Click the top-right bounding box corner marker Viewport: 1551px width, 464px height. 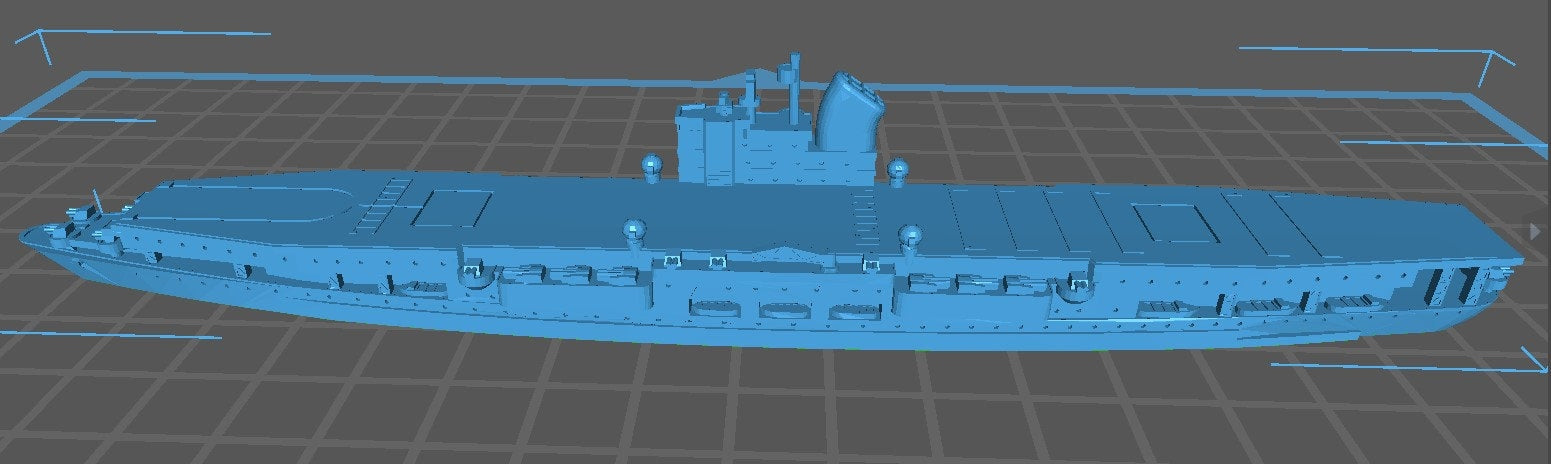click(1492, 60)
